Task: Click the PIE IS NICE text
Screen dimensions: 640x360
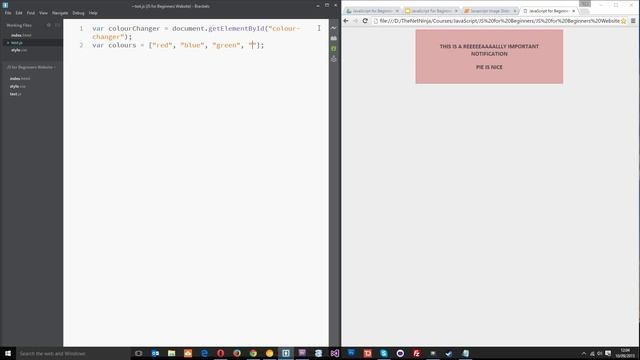Action: pos(489,67)
